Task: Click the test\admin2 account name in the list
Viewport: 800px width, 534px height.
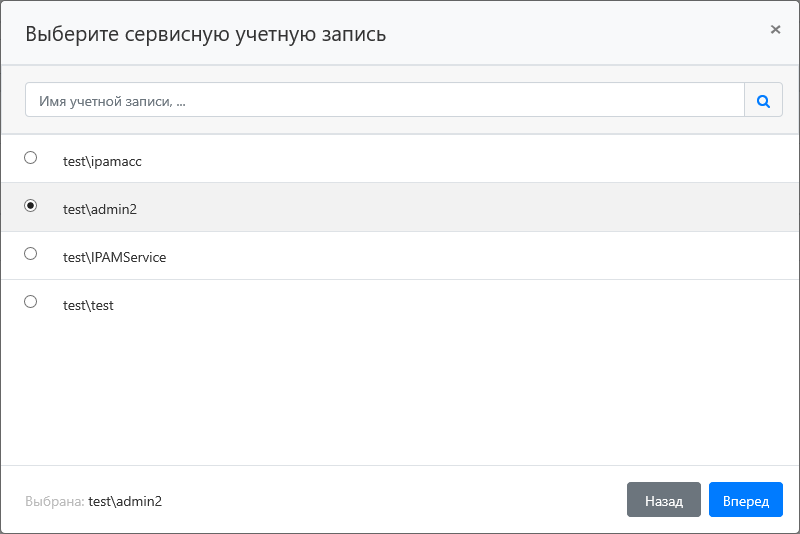Action: [98, 209]
